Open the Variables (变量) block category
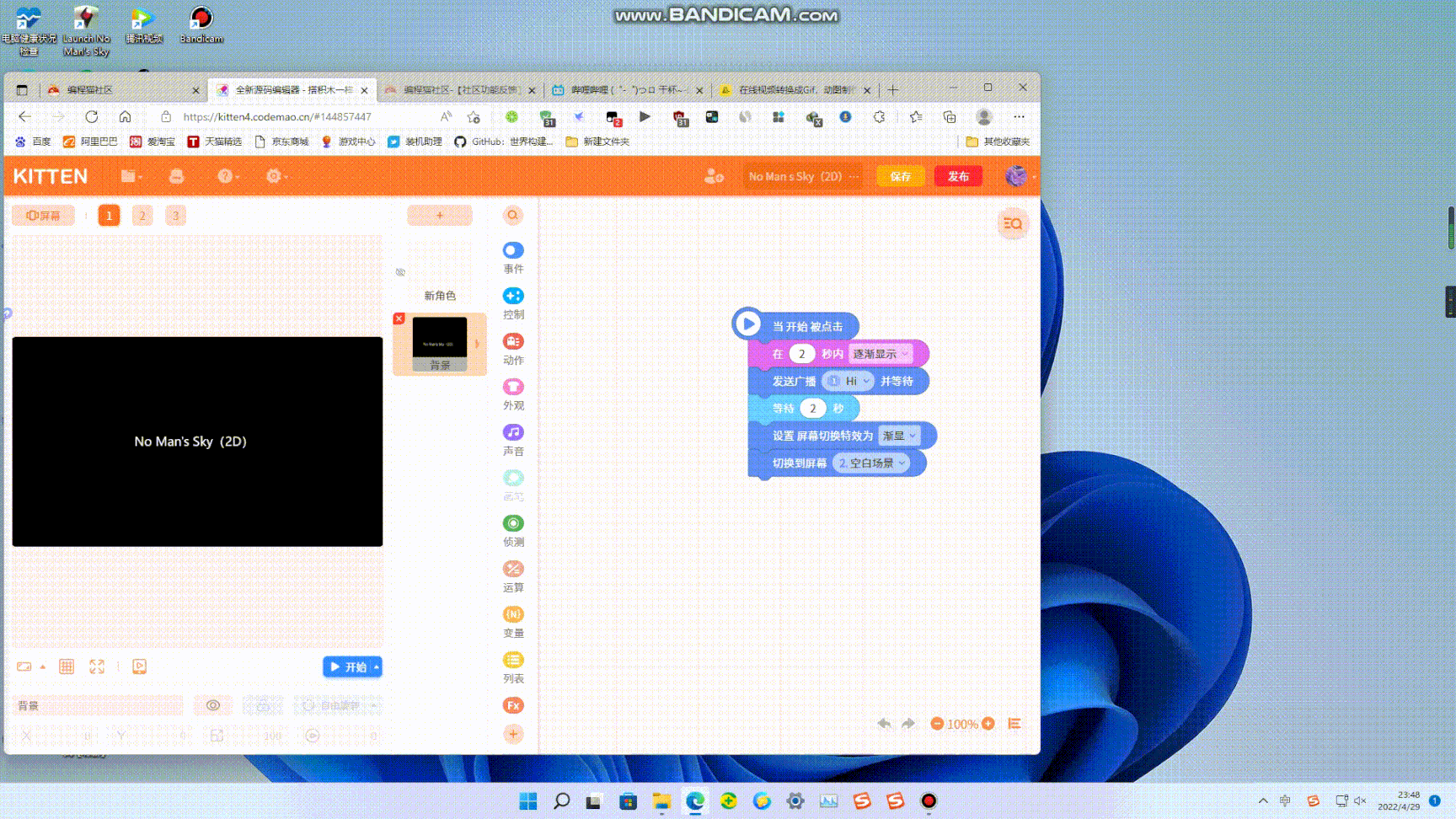The width and height of the screenshot is (1456, 819). tap(513, 621)
